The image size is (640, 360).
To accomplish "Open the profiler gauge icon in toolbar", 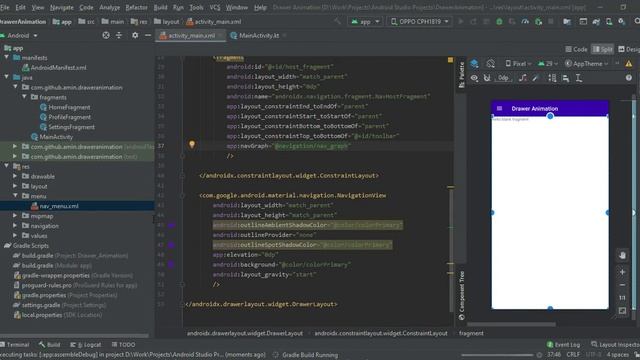I will (525, 21).
